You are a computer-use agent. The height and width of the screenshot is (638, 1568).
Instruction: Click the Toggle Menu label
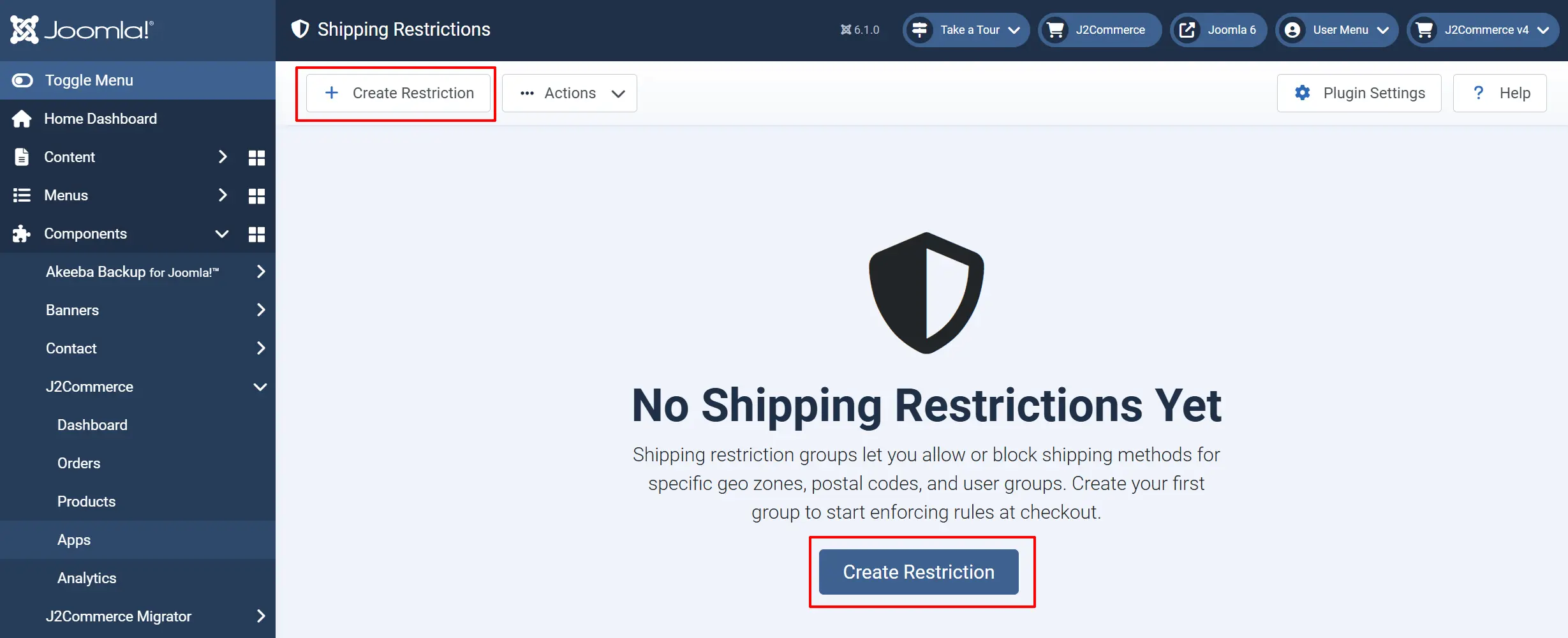(89, 80)
